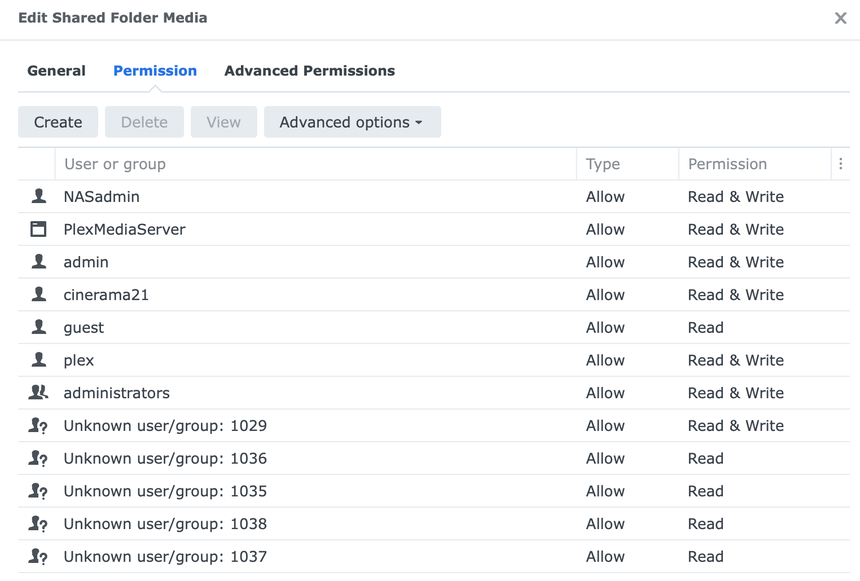
Task: Open the Advanced Permissions tab
Action: [x=309, y=71]
